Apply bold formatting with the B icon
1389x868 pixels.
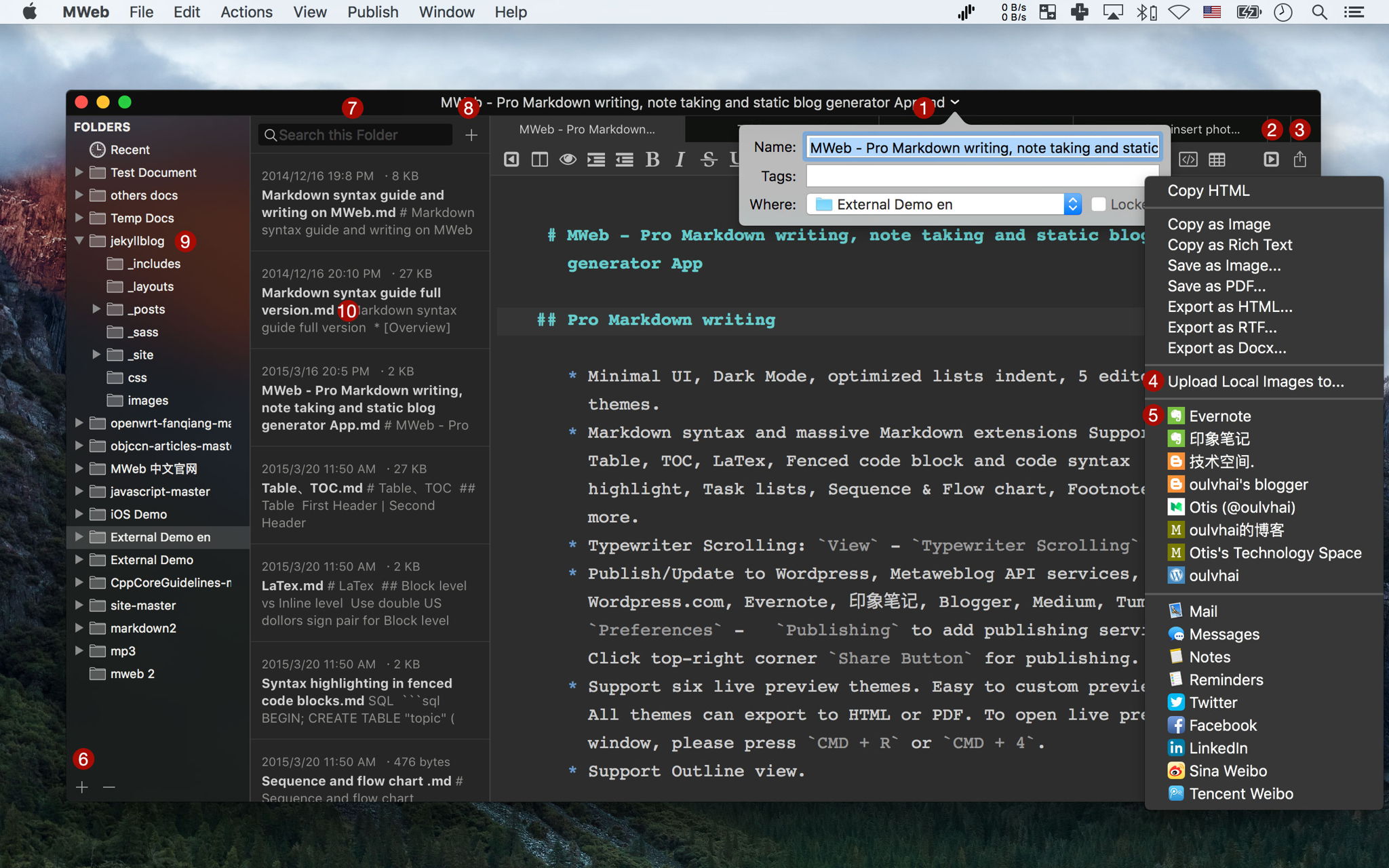tap(652, 159)
